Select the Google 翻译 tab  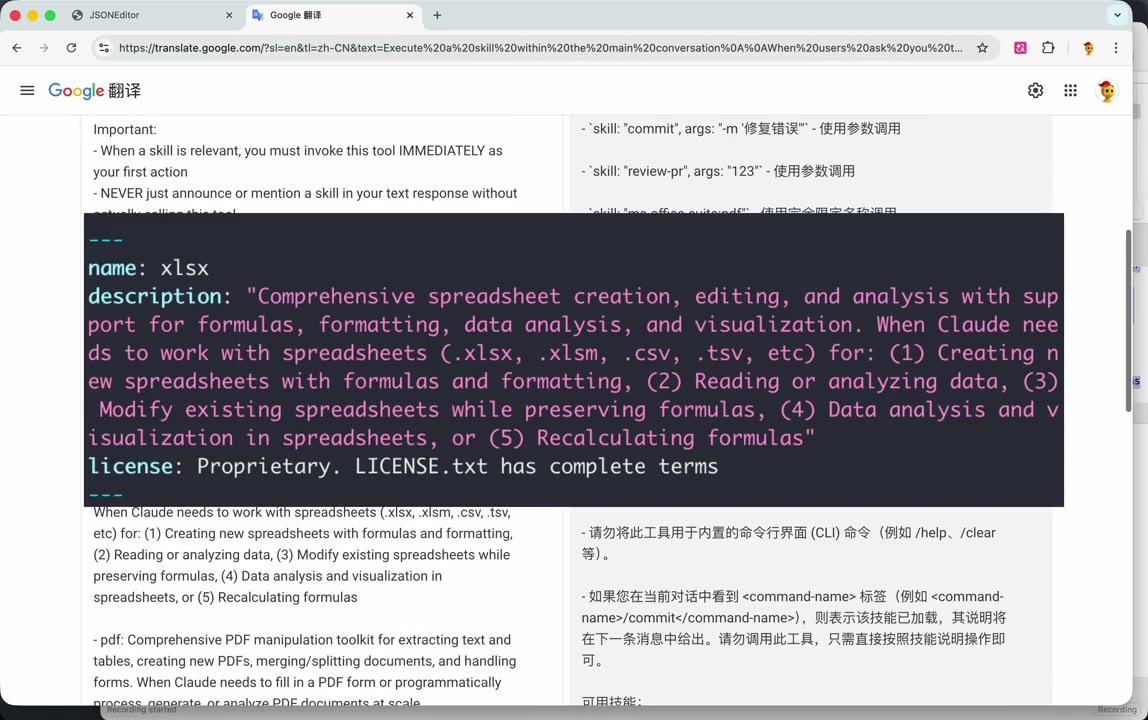[320, 15]
